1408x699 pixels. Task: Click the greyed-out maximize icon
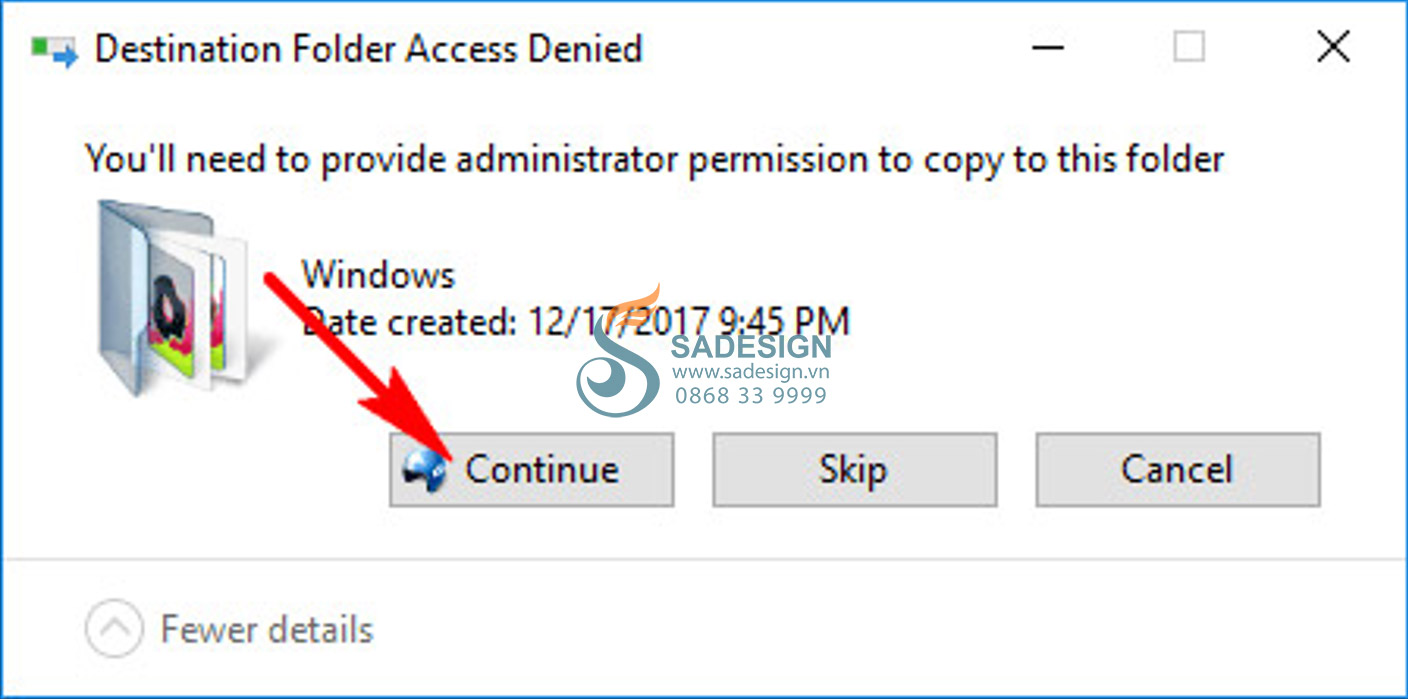pyautogui.click(x=1189, y=47)
